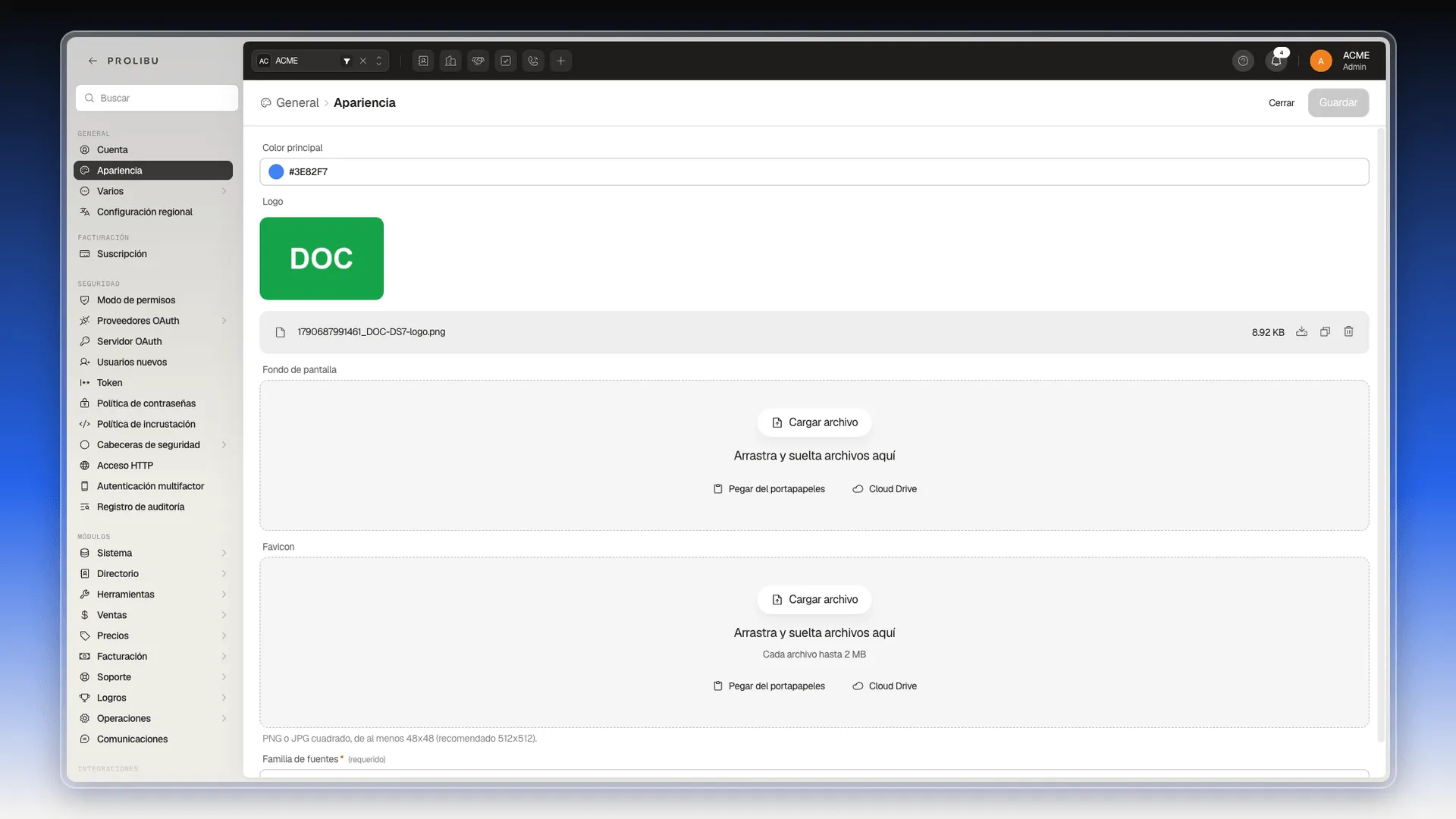The height and width of the screenshot is (819, 1456).
Task: Open Suscripción in sidebar
Action: click(153, 254)
